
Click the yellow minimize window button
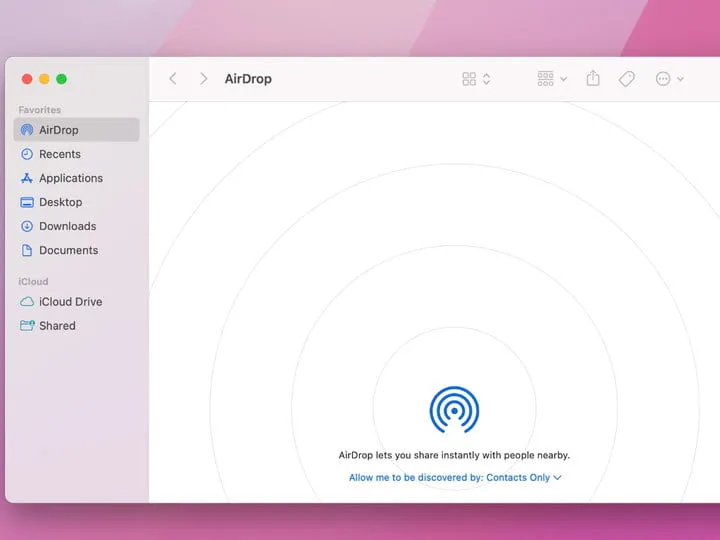(44, 79)
